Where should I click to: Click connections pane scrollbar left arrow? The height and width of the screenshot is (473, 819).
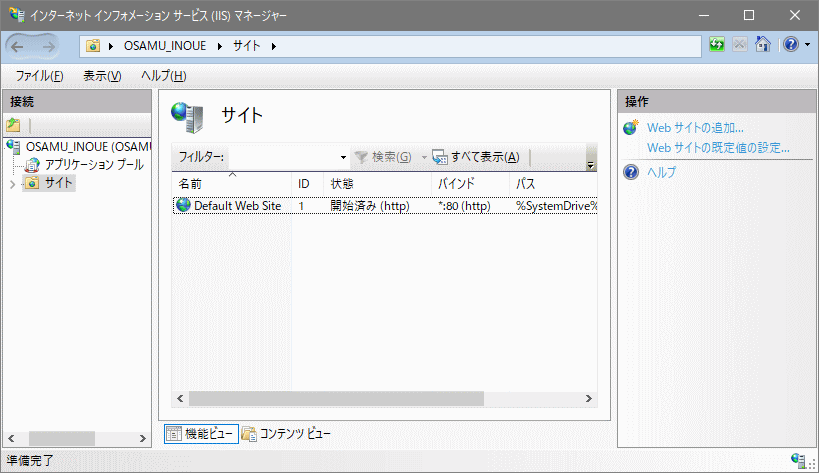click(x=11, y=439)
